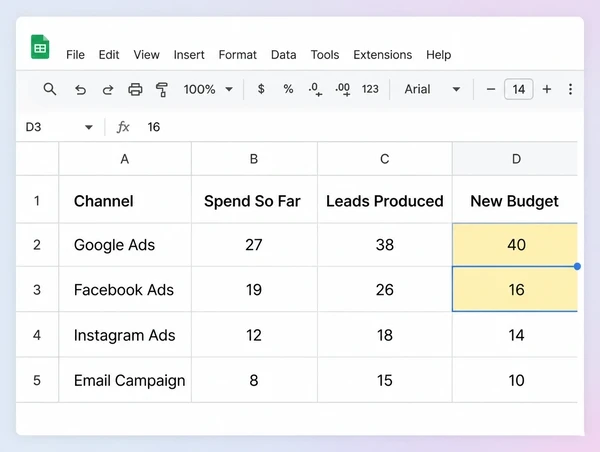The width and height of the screenshot is (600, 452).
Task: Expand the D3 name box dropdown arrow
Action: [x=89, y=127]
